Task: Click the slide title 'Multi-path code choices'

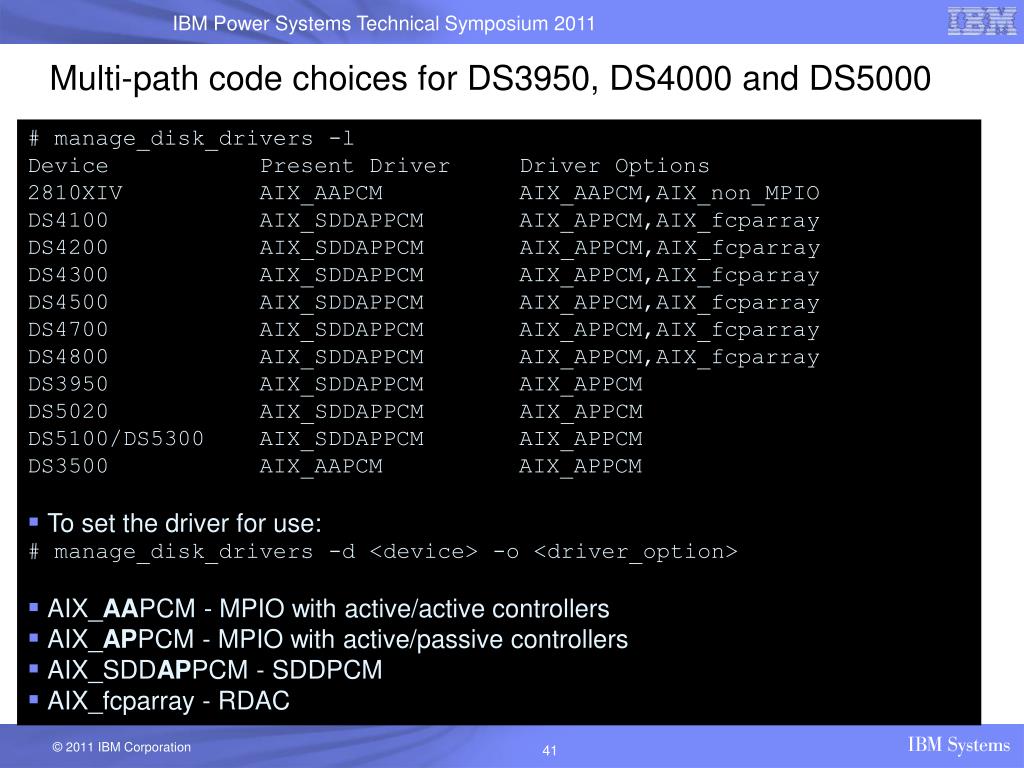Action: (490, 79)
